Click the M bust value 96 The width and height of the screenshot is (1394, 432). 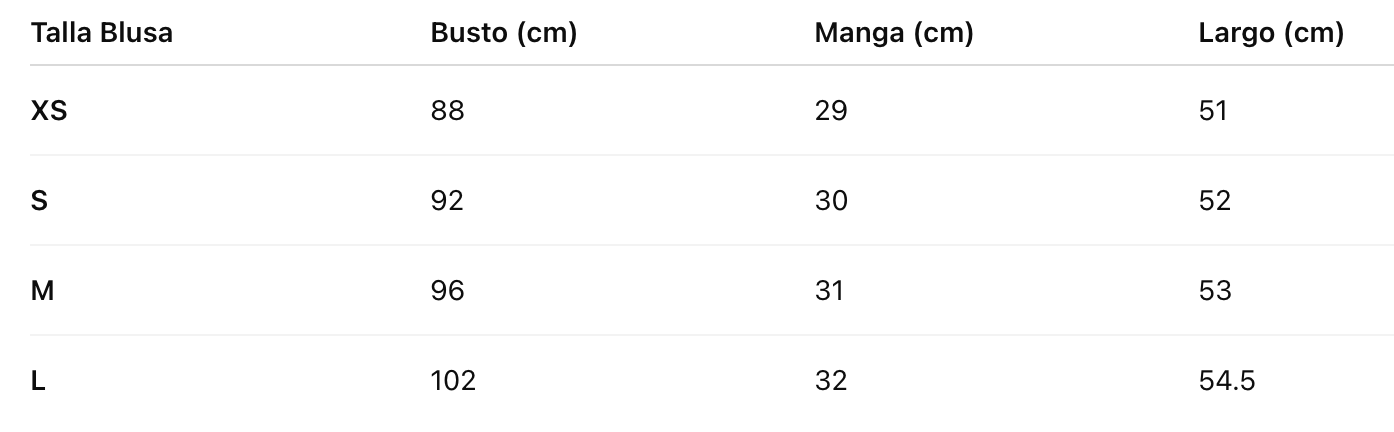tap(448, 291)
